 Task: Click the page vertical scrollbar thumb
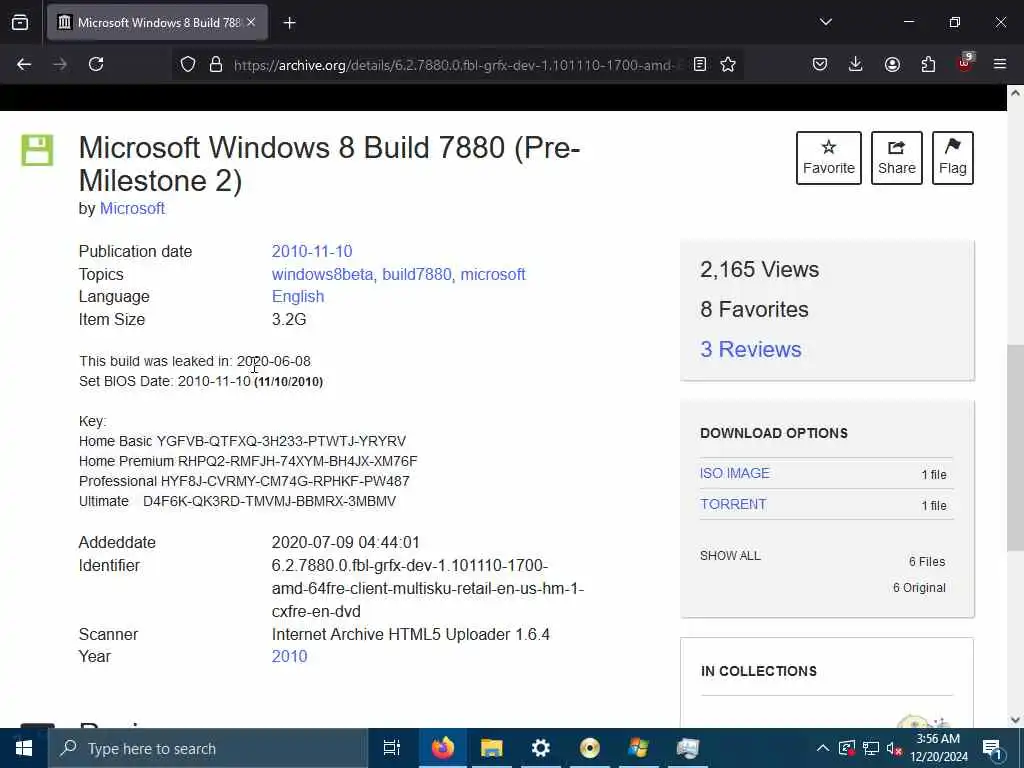[1015, 448]
